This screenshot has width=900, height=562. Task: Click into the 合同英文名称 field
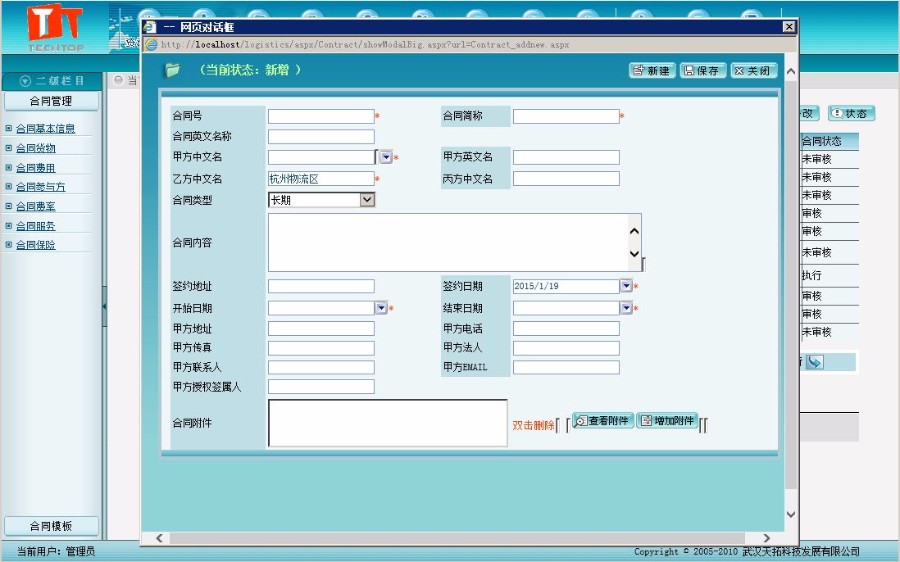point(321,136)
